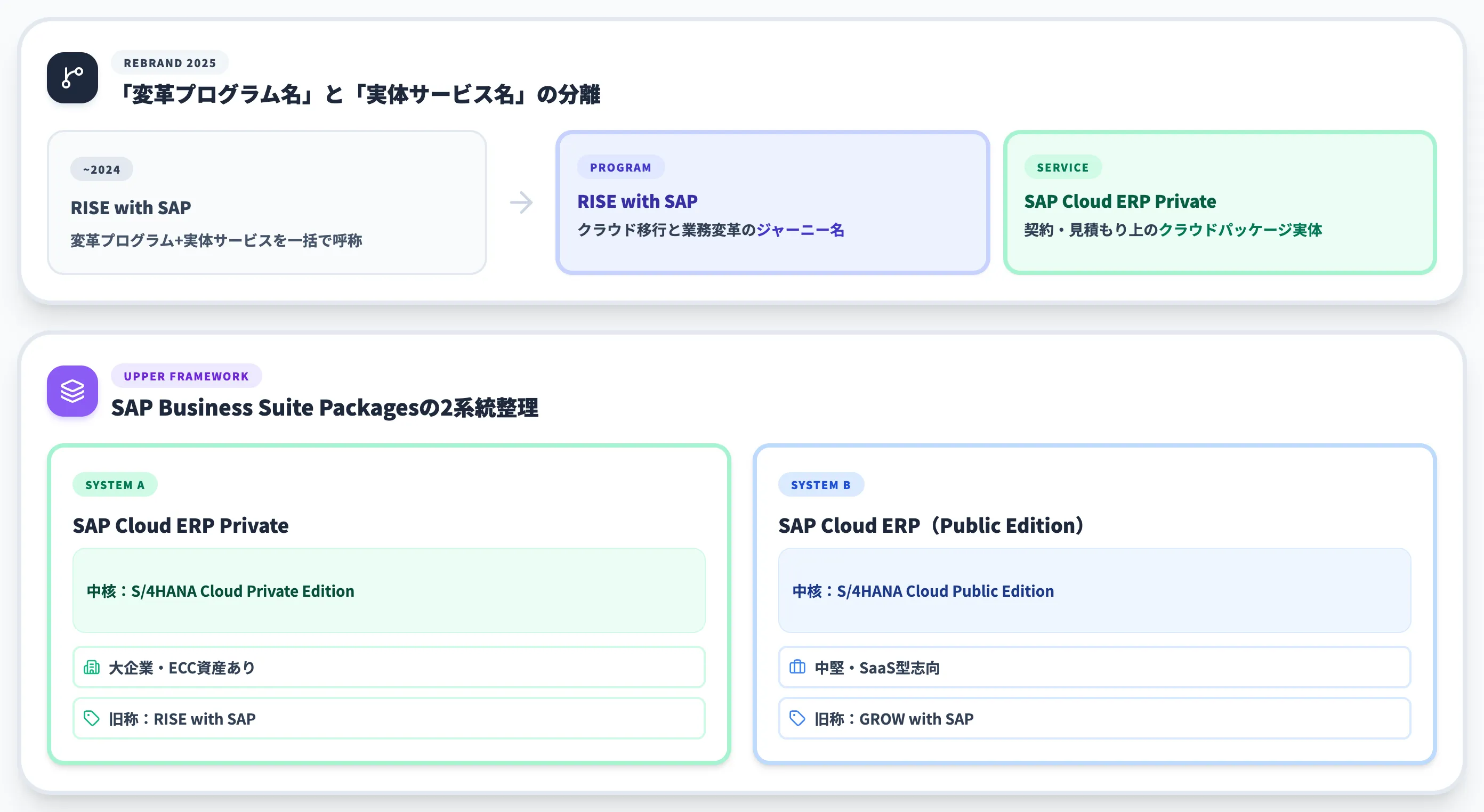Click the PROGRAM label pill
This screenshot has width=1484, height=812.
pyautogui.click(x=620, y=167)
